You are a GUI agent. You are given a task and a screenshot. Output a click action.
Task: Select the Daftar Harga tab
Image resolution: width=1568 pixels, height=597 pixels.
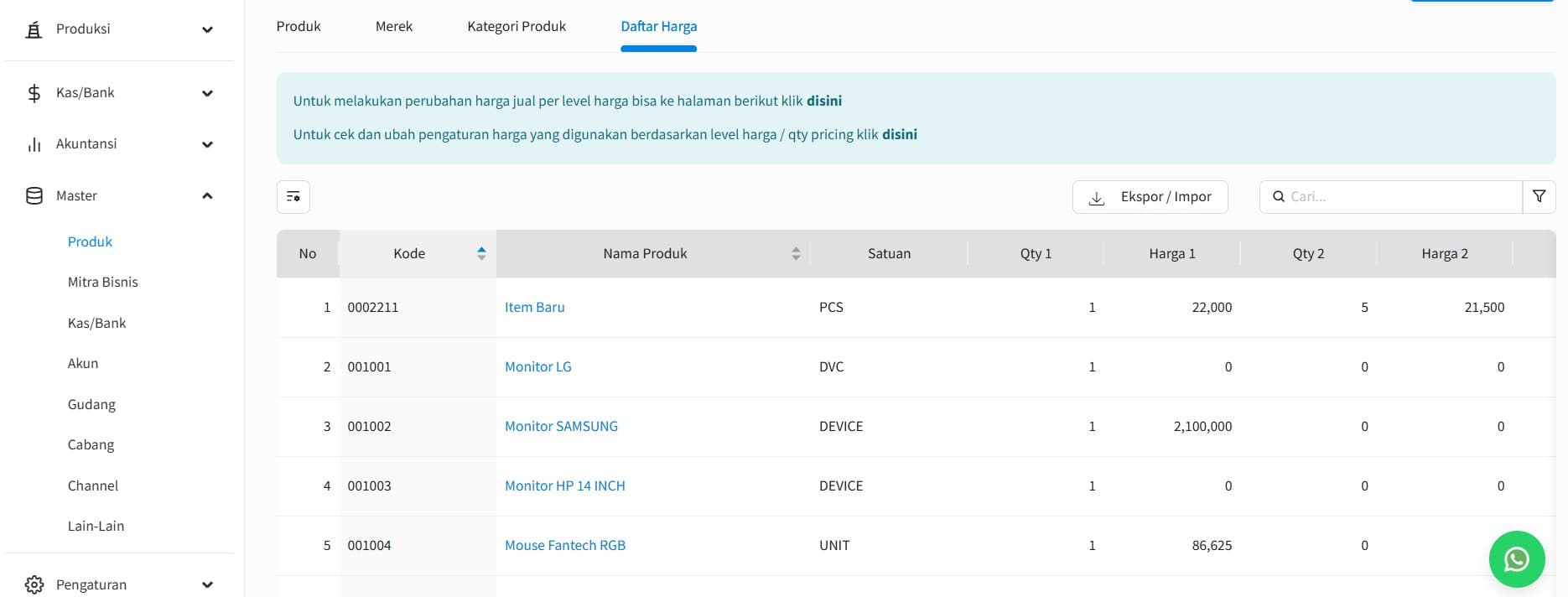point(659,27)
